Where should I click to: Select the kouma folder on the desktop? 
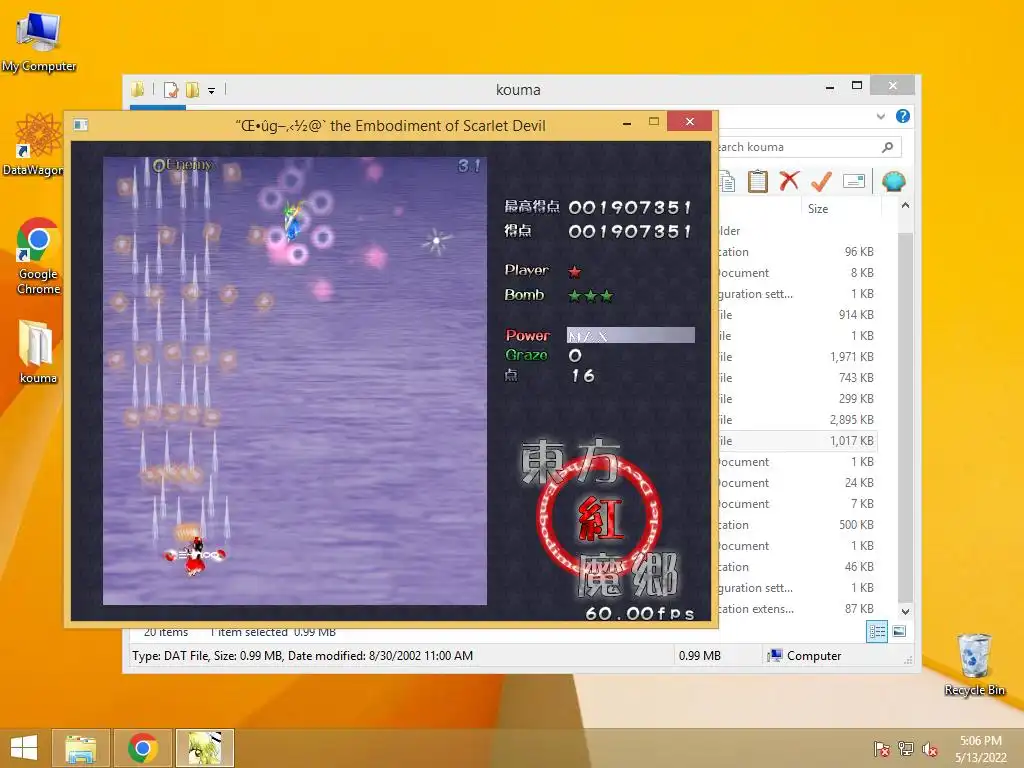pos(37,352)
